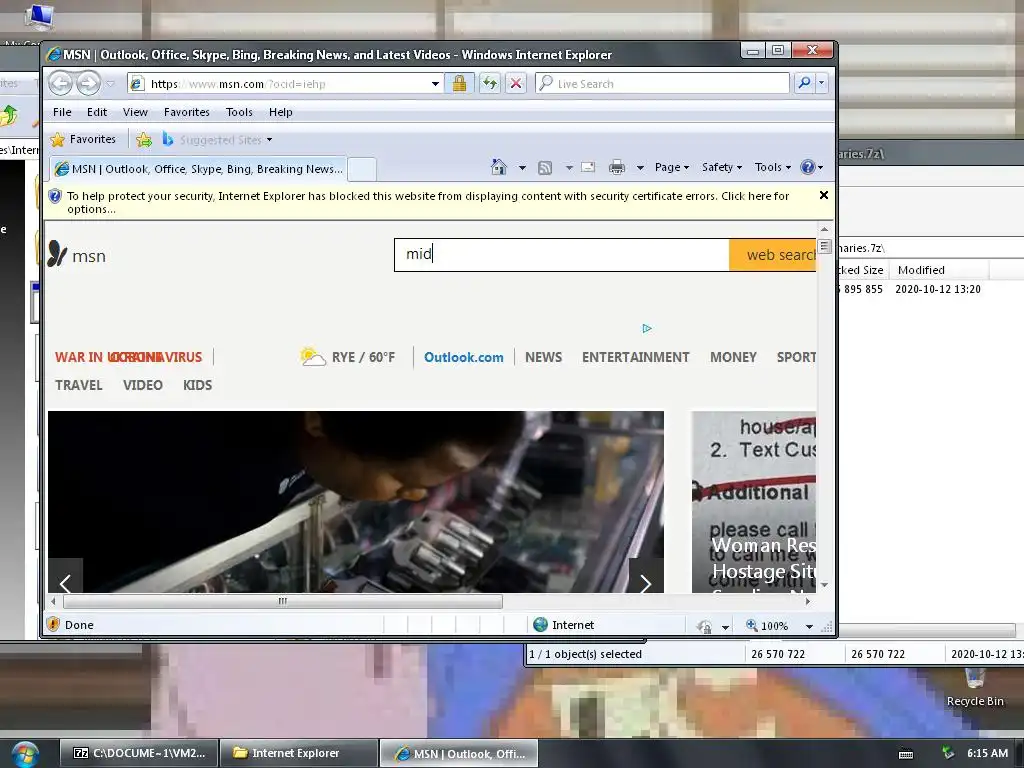Click the RYE / 60°F weather link
This screenshot has width=1024, height=768.
click(x=348, y=357)
